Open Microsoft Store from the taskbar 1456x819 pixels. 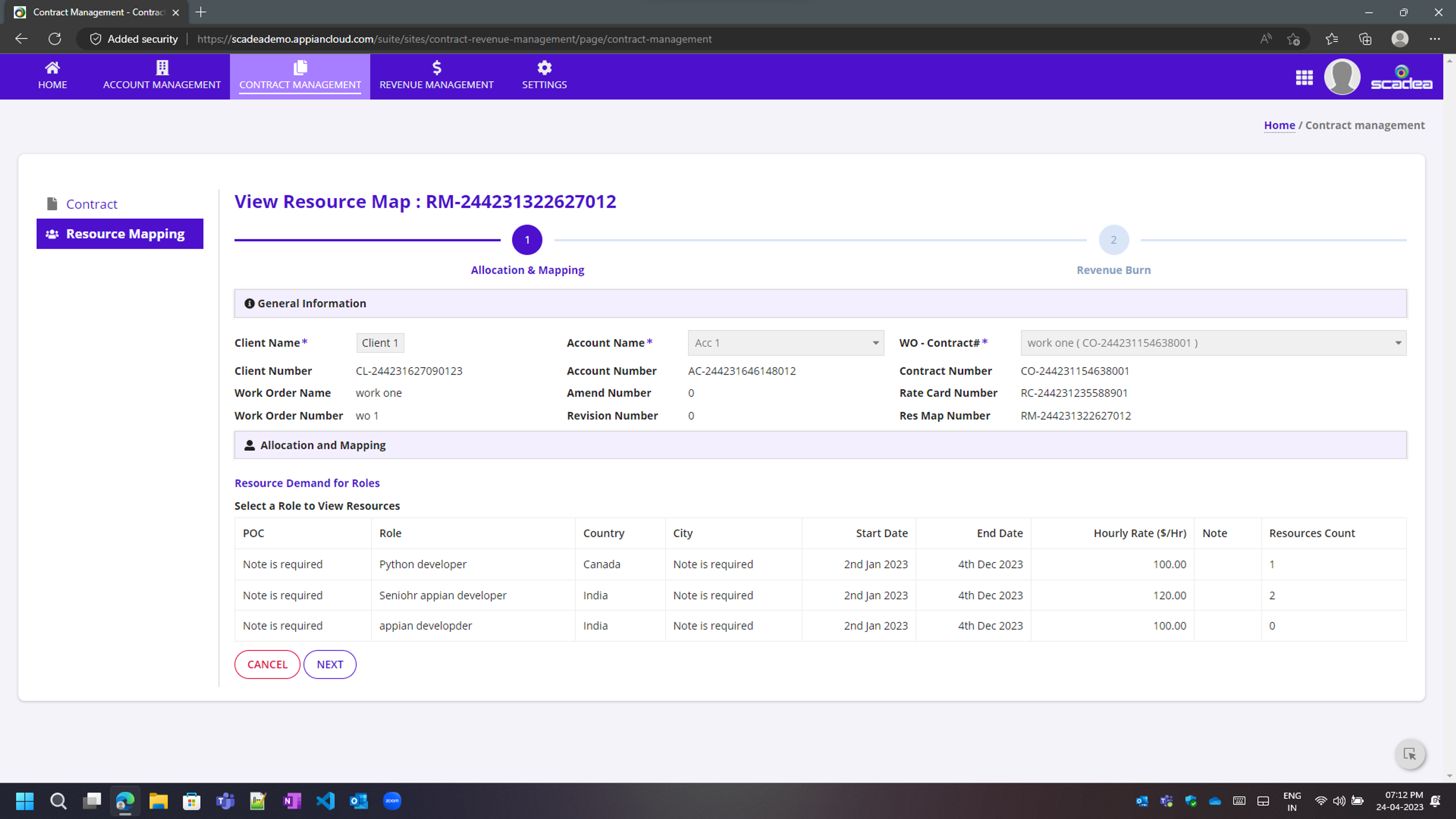[191, 801]
